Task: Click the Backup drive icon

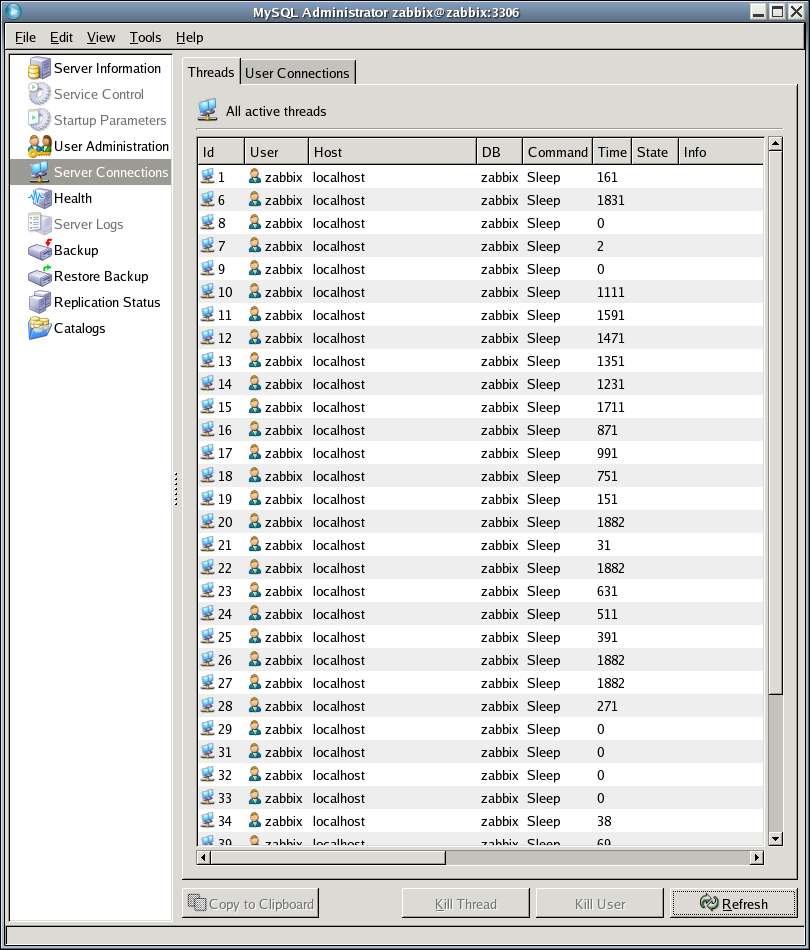Action: pos(39,250)
